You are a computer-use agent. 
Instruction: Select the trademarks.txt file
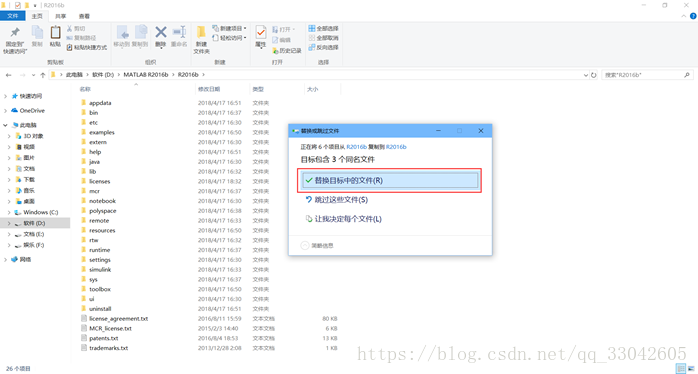click(x=109, y=348)
